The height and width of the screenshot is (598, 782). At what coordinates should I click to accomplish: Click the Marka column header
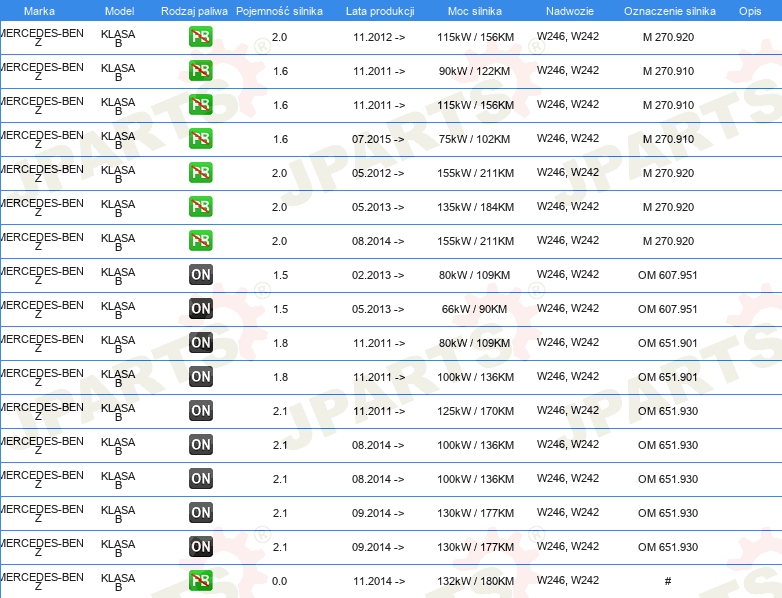[39, 11]
